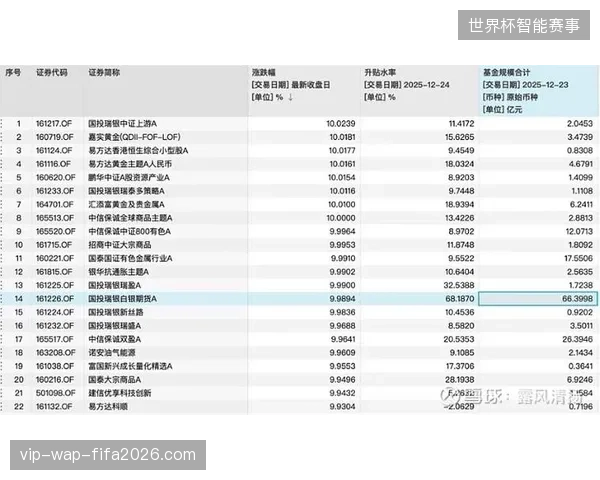This screenshot has width=600, height=480.
Task: Select fund name 国投瑞银白银期货A
Action: (122, 299)
